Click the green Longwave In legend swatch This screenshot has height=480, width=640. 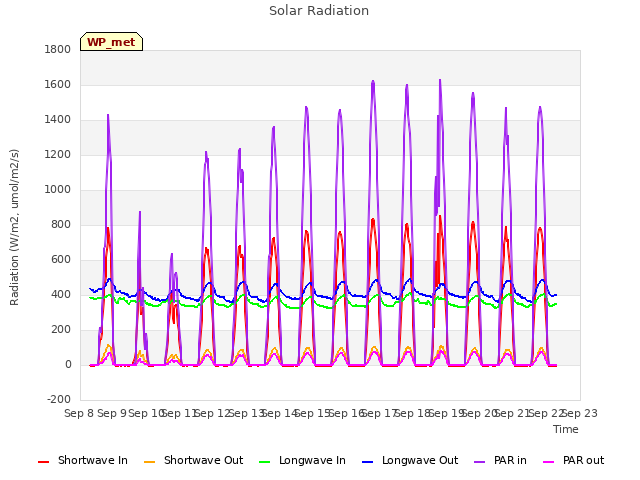265,462
